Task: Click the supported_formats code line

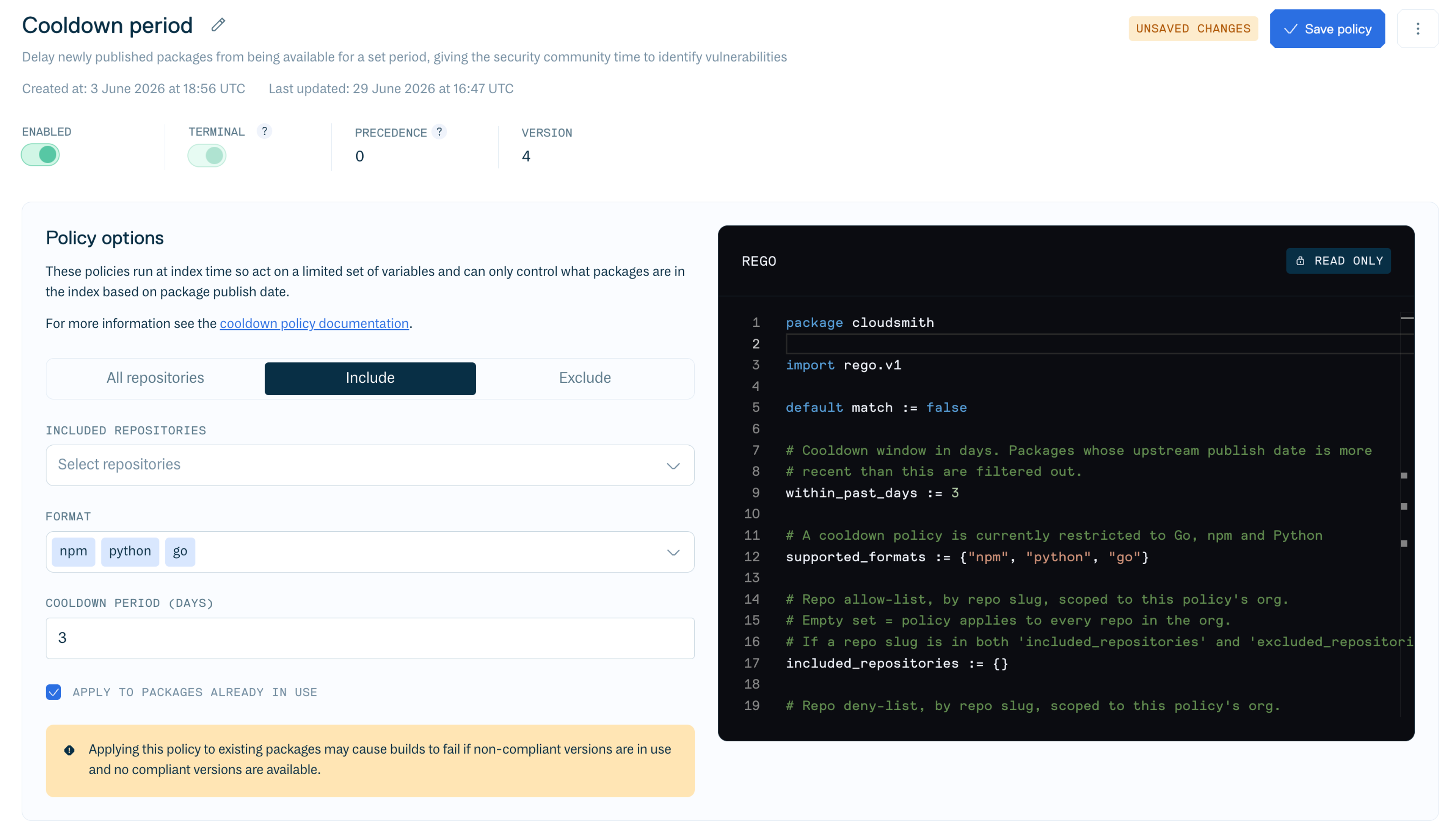Action: [x=966, y=557]
